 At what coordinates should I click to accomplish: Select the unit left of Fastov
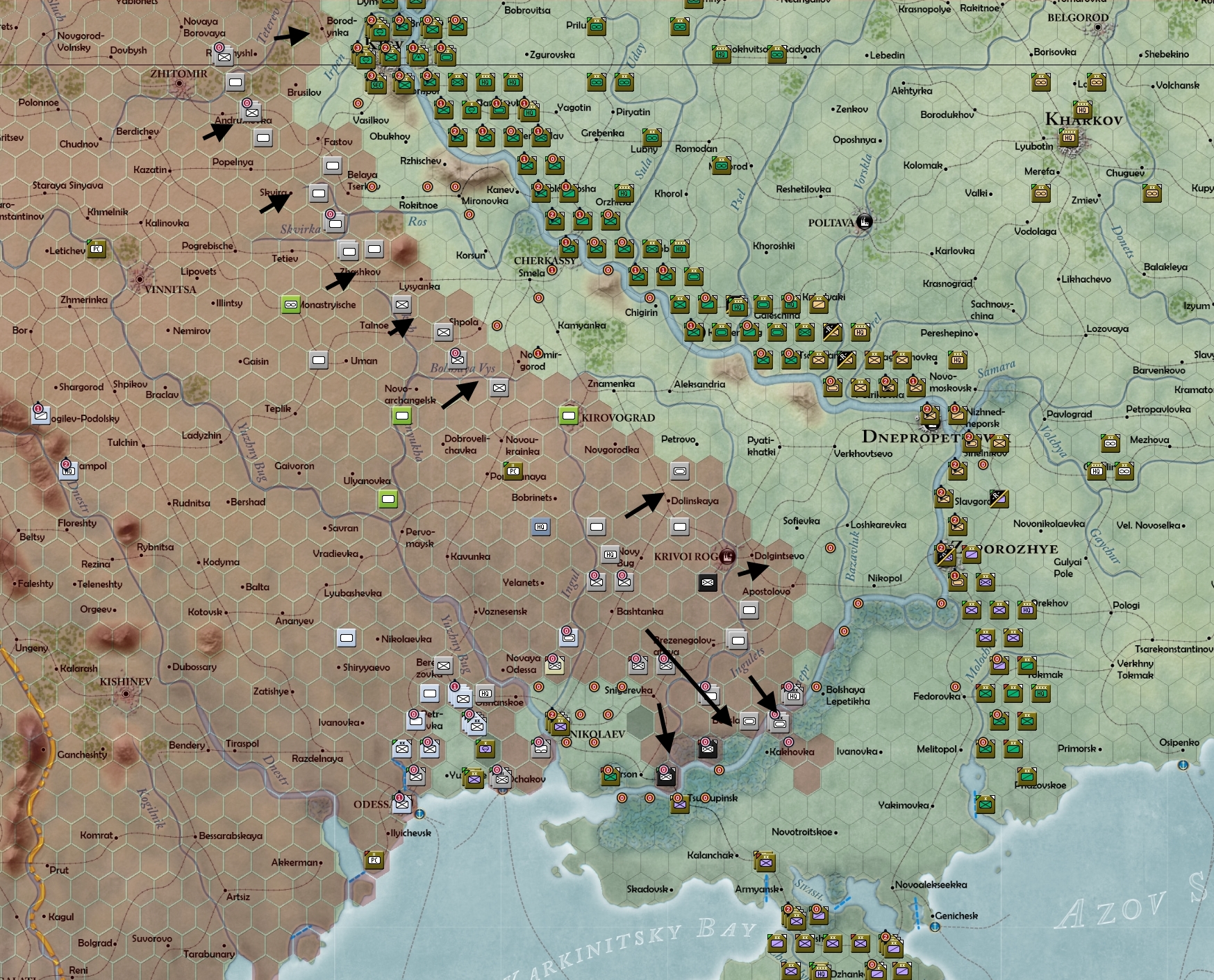(x=263, y=138)
